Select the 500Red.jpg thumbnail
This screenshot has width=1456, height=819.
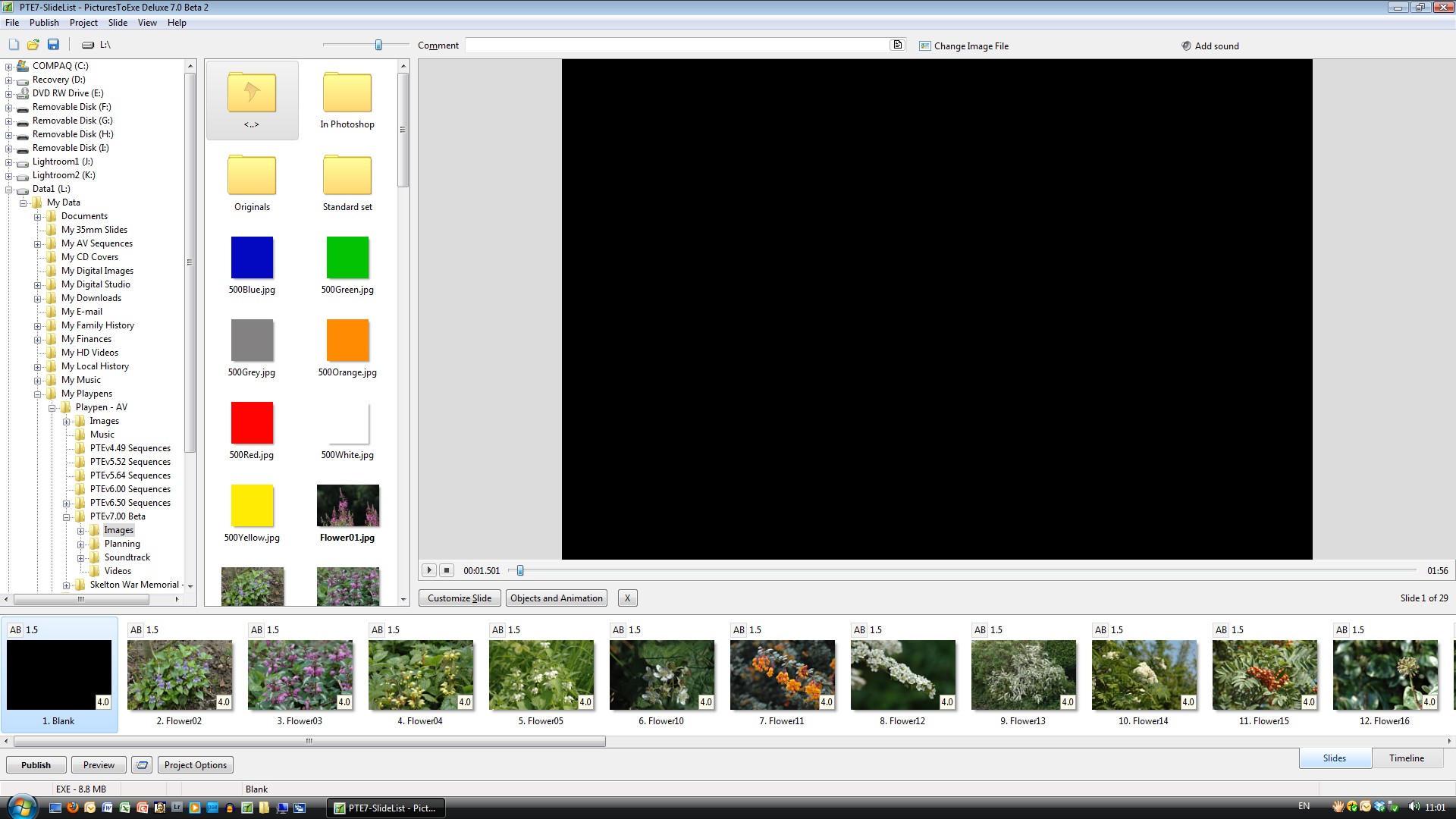tap(252, 423)
